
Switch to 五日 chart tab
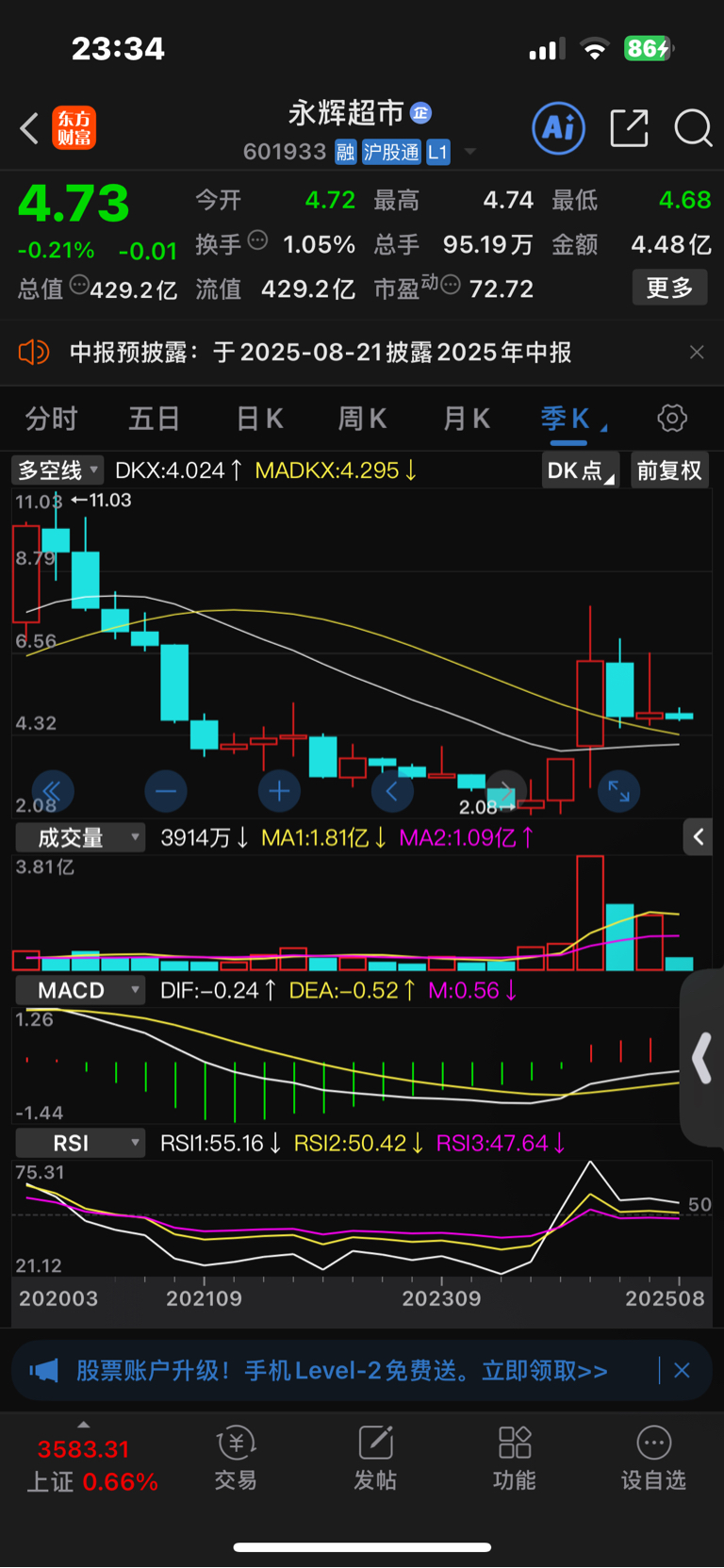coord(155,419)
